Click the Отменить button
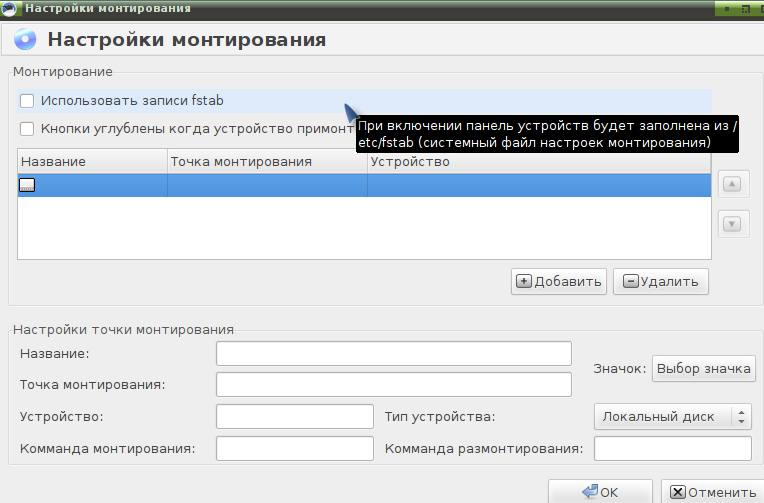Viewport: 764px width, 503px height. click(x=712, y=492)
